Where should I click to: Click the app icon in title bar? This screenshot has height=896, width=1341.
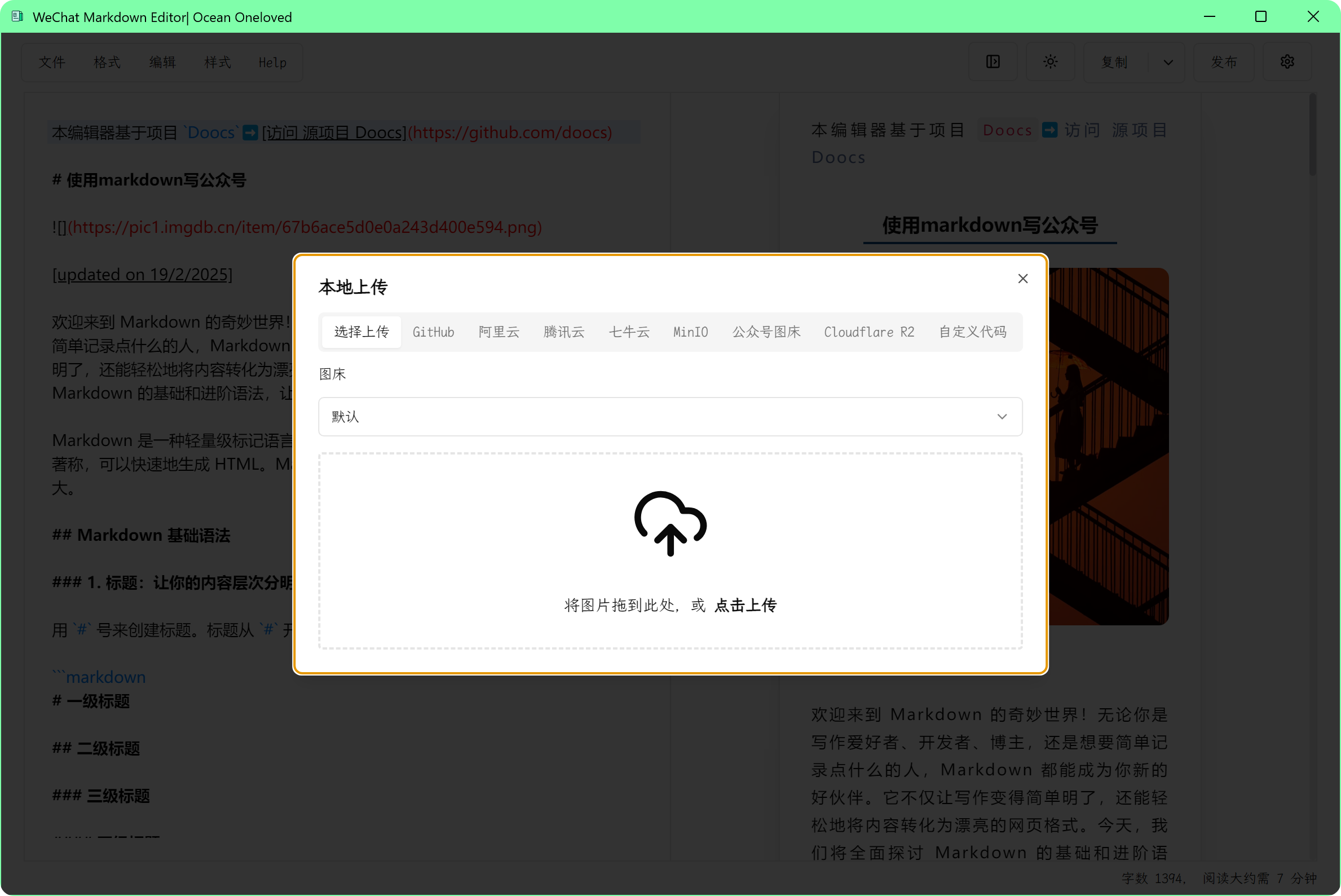click(17, 16)
